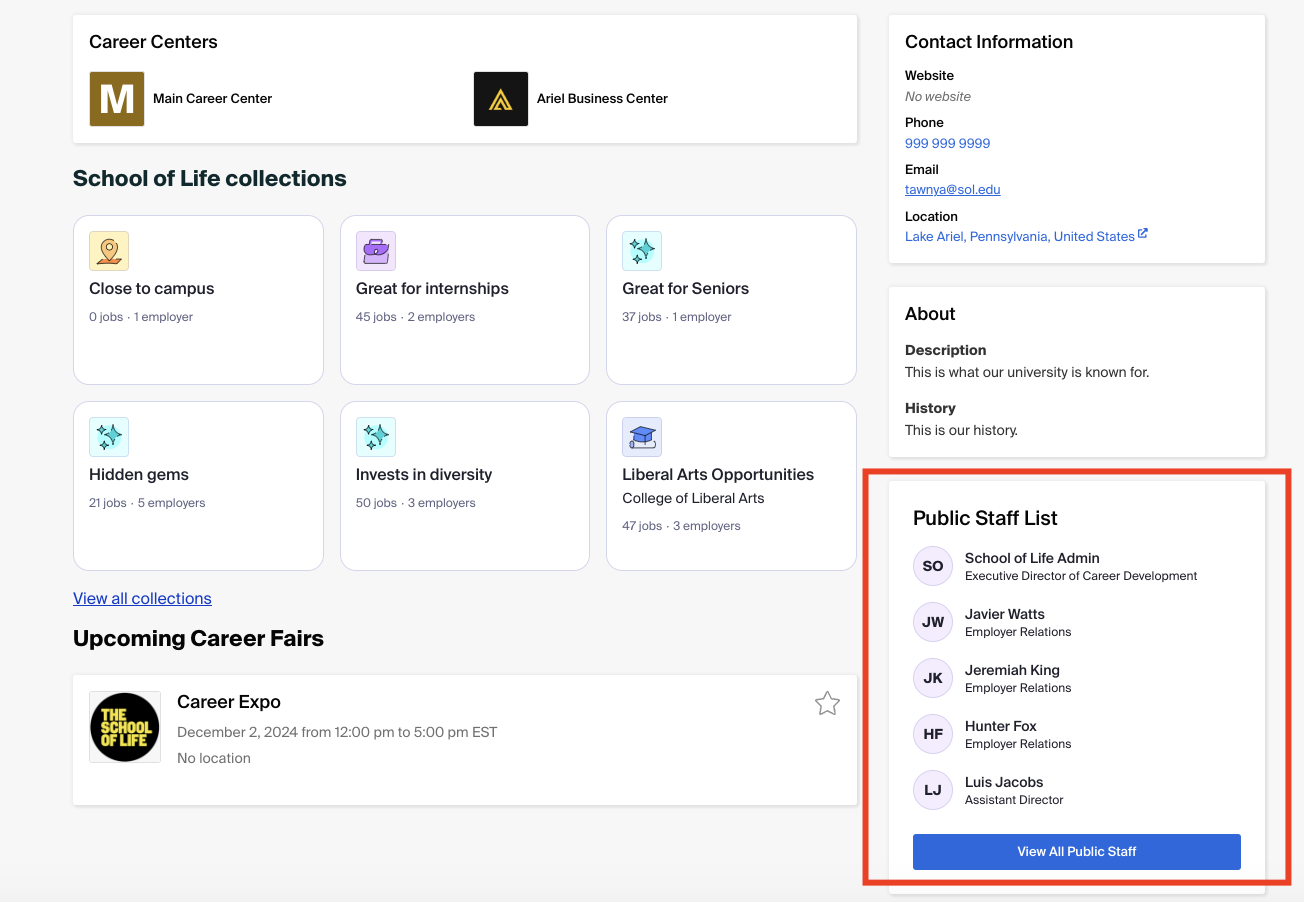1304x902 pixels.
Task: Click Javier Watts staff name
Action: point(1005,614)
